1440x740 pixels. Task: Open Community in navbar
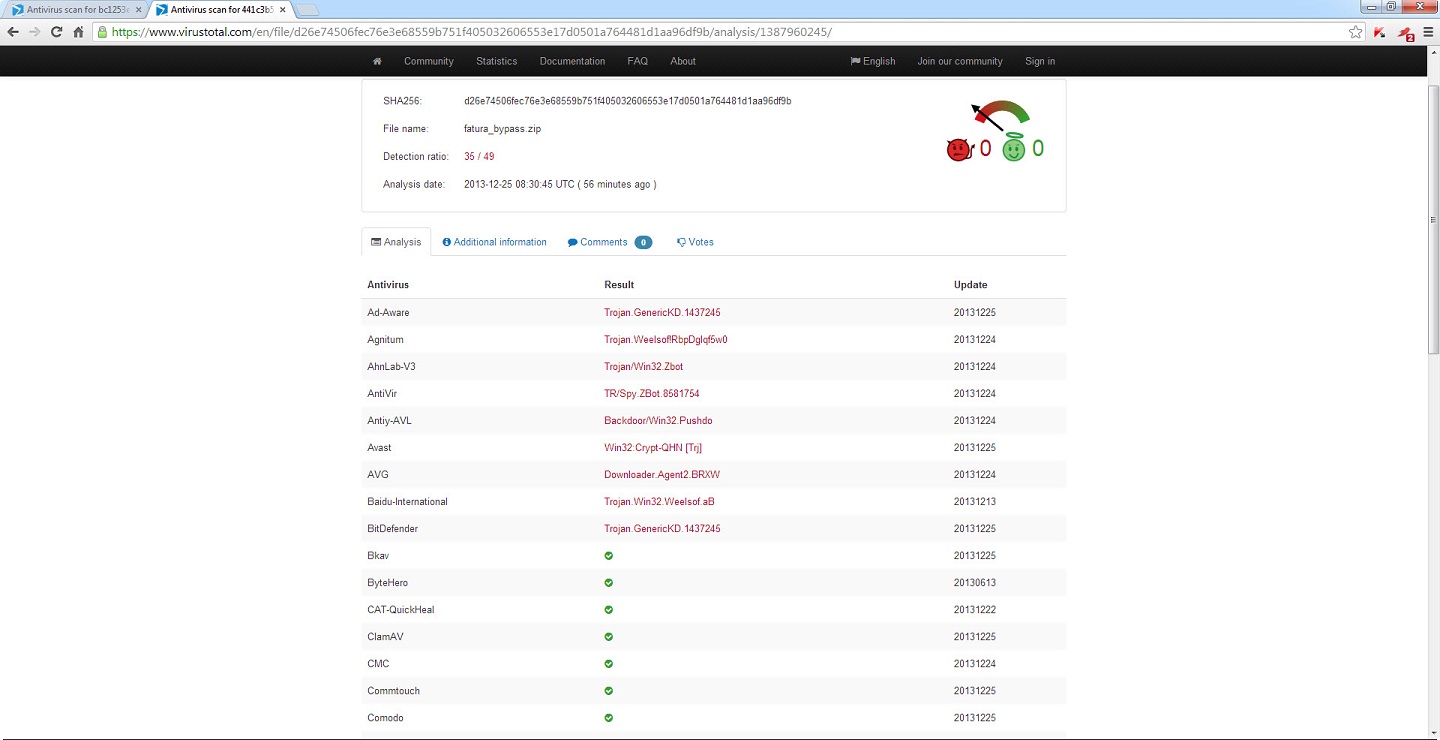coord(429,61)
